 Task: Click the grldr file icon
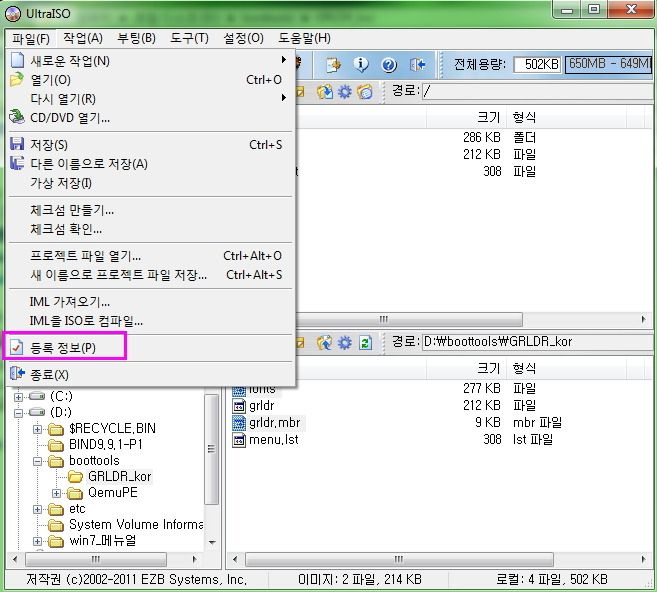[239, 406]
